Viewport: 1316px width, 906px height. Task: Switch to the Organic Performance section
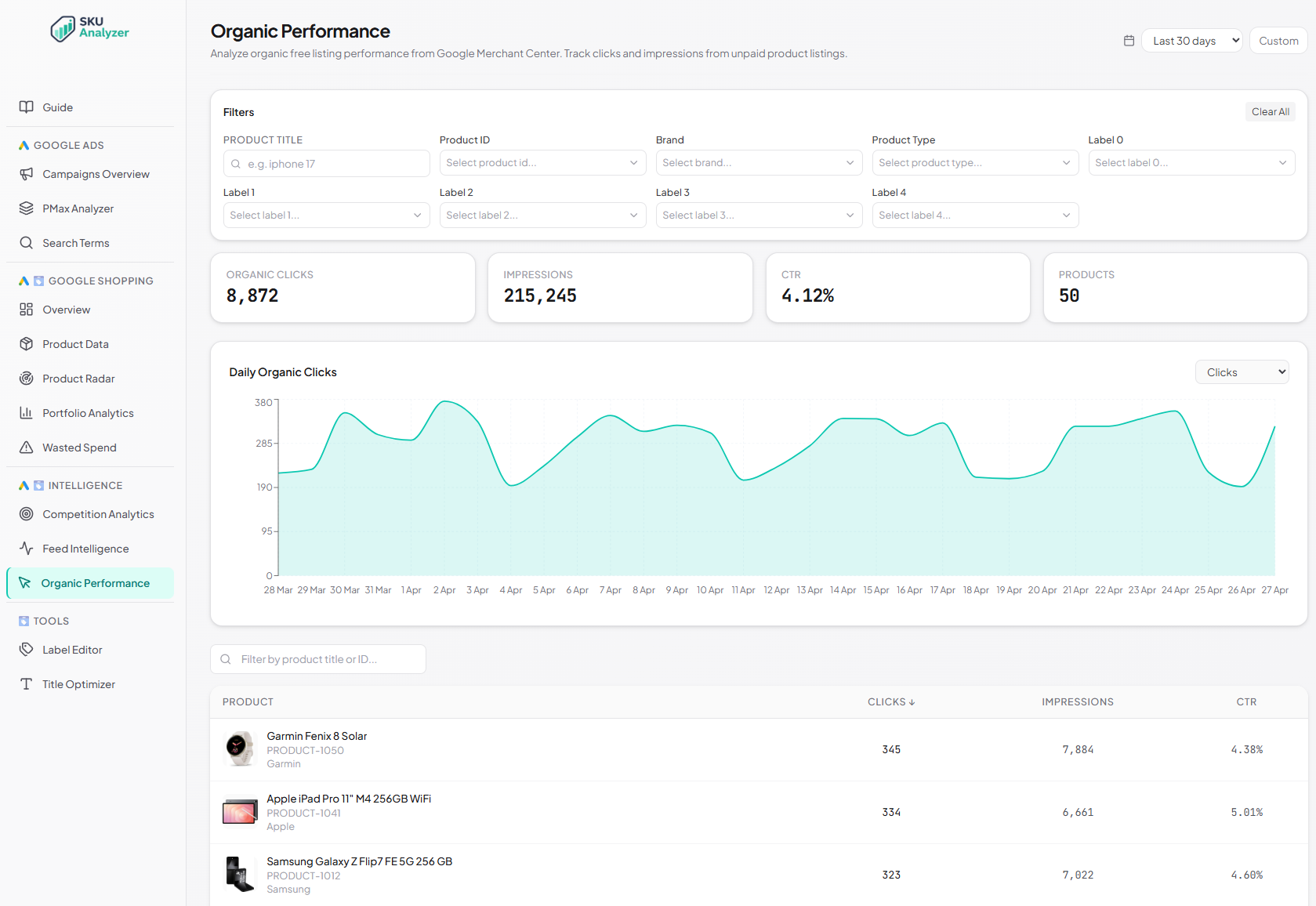(x=96, y=582)
